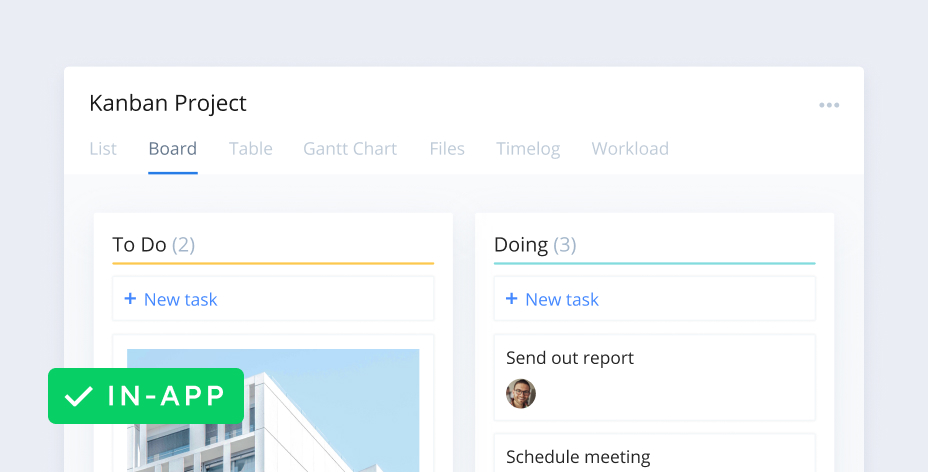The image size is (928, 472).
Task: Click the assignee avatar on Send out report
Action: coord(521,393)
